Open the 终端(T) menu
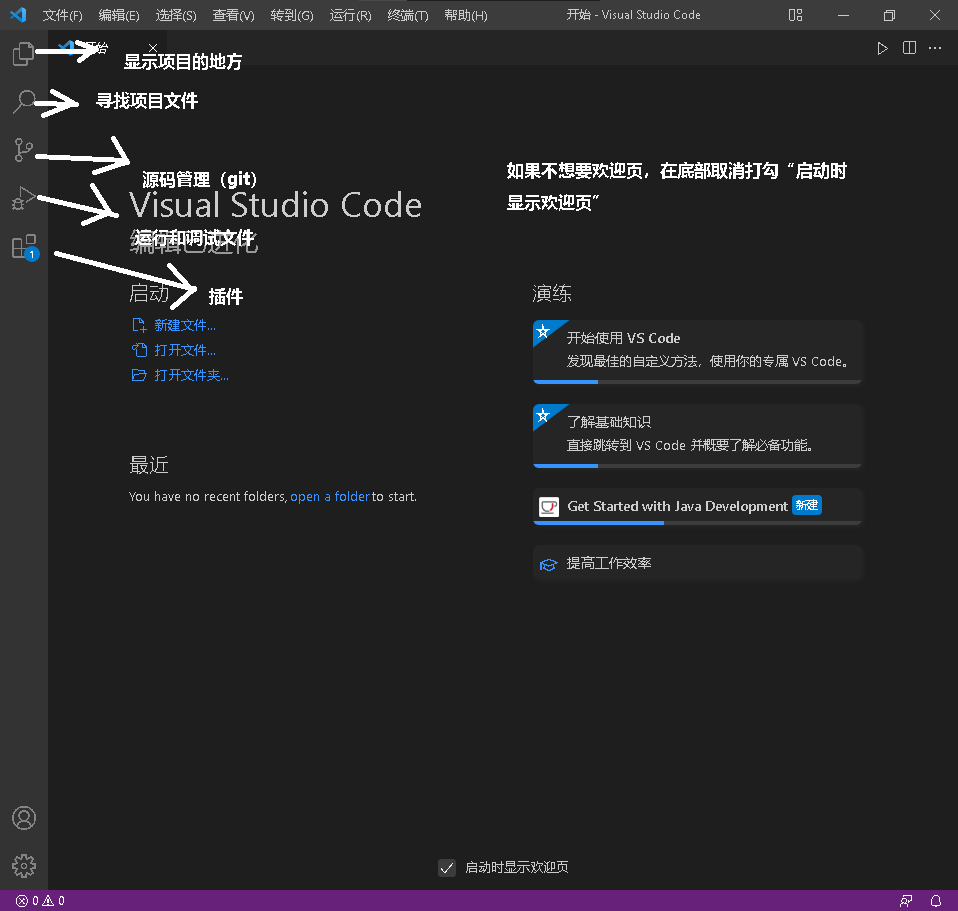The height and width of the screenshot is (911, 958). coord(408,15)
